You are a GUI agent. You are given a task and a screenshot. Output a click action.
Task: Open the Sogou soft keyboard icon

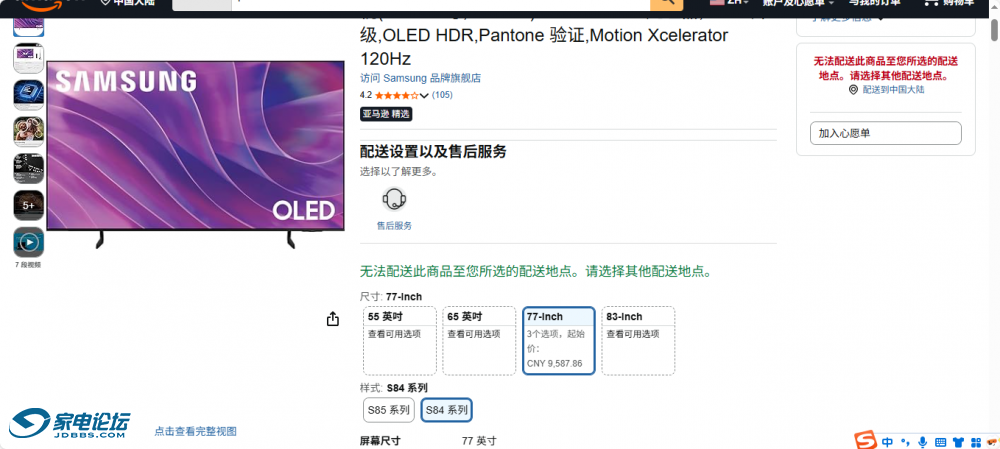pos(941,442)
